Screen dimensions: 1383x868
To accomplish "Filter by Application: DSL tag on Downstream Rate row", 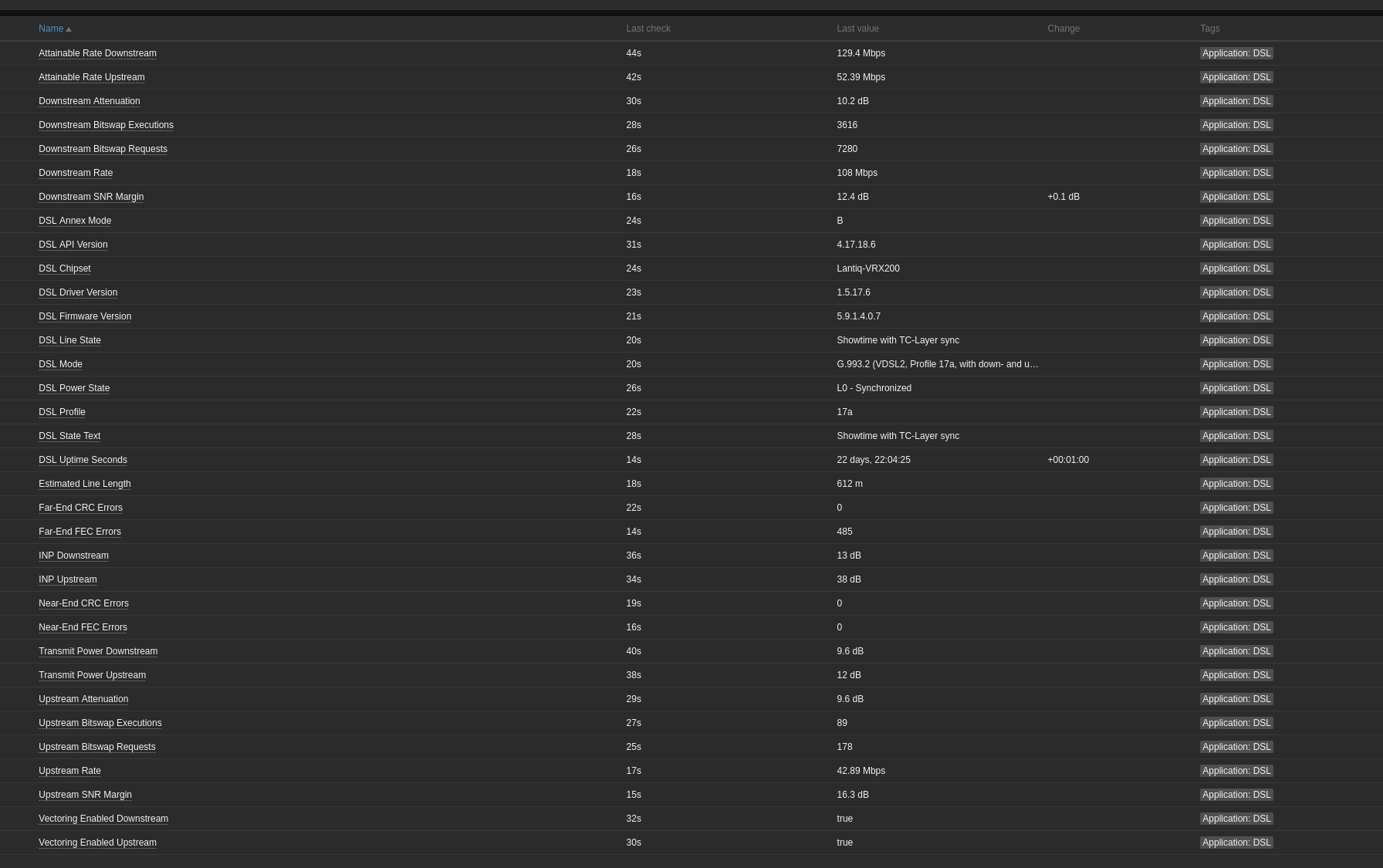I will (x=1236, y=173).
